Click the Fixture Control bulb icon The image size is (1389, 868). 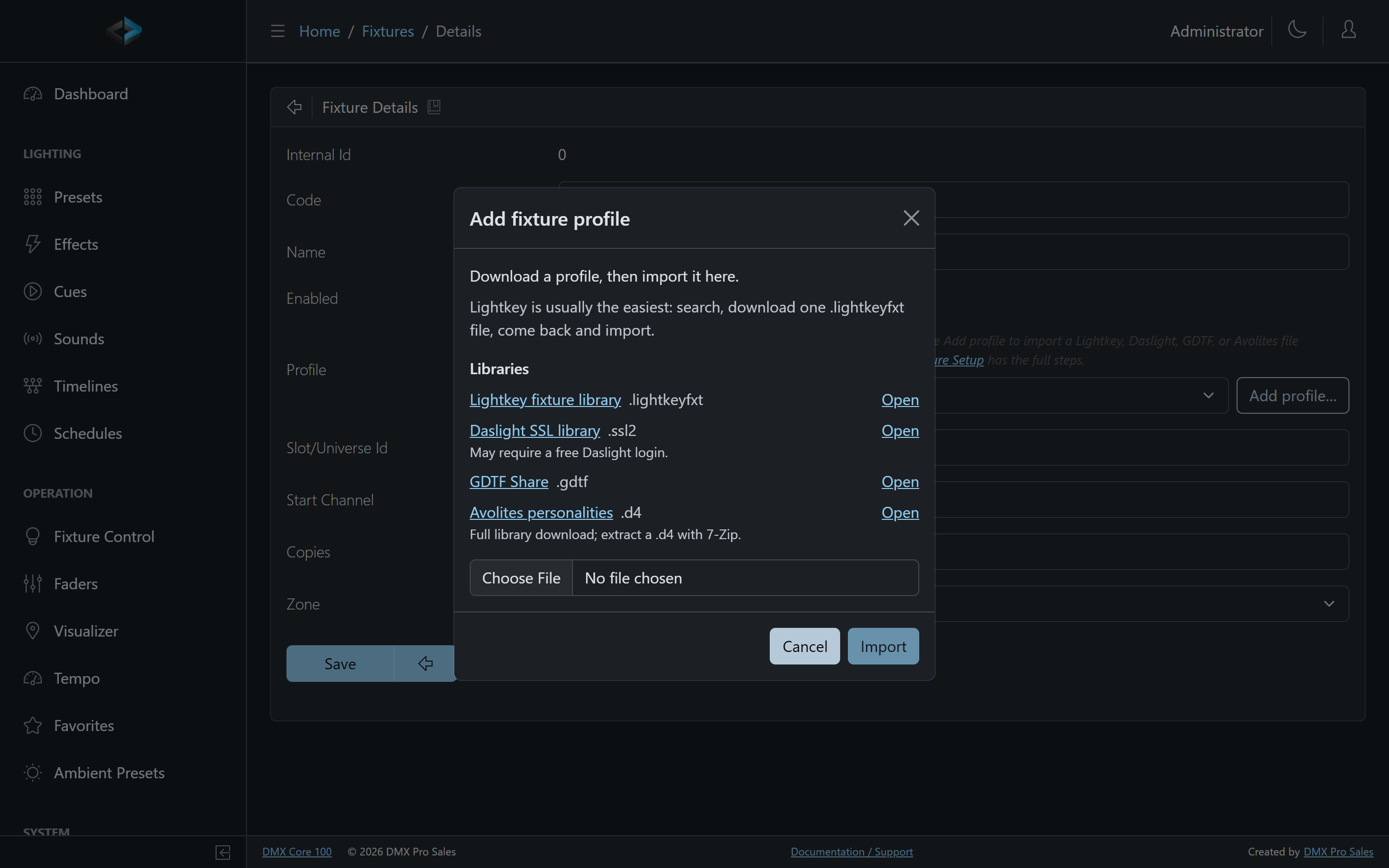click(x=33, y=536)
